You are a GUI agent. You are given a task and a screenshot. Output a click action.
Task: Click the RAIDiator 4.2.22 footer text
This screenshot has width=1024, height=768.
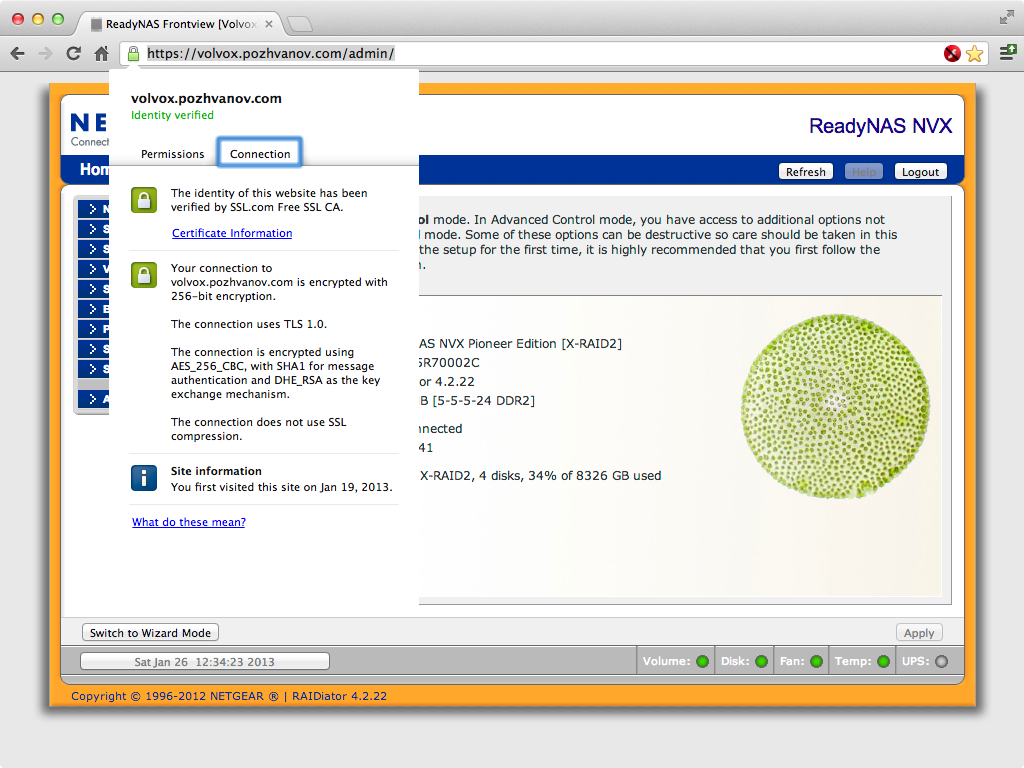click(x=339, y=696)
